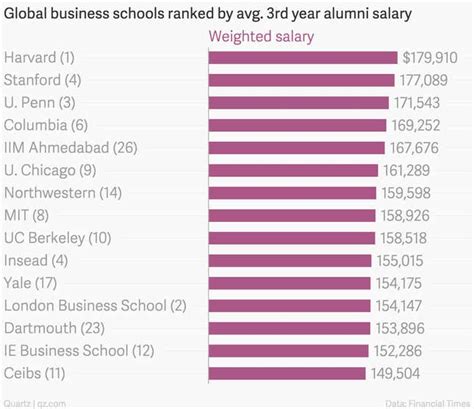Click the Weighted salary legend heading
Screen dimensions: 474x409
(261, 36)
